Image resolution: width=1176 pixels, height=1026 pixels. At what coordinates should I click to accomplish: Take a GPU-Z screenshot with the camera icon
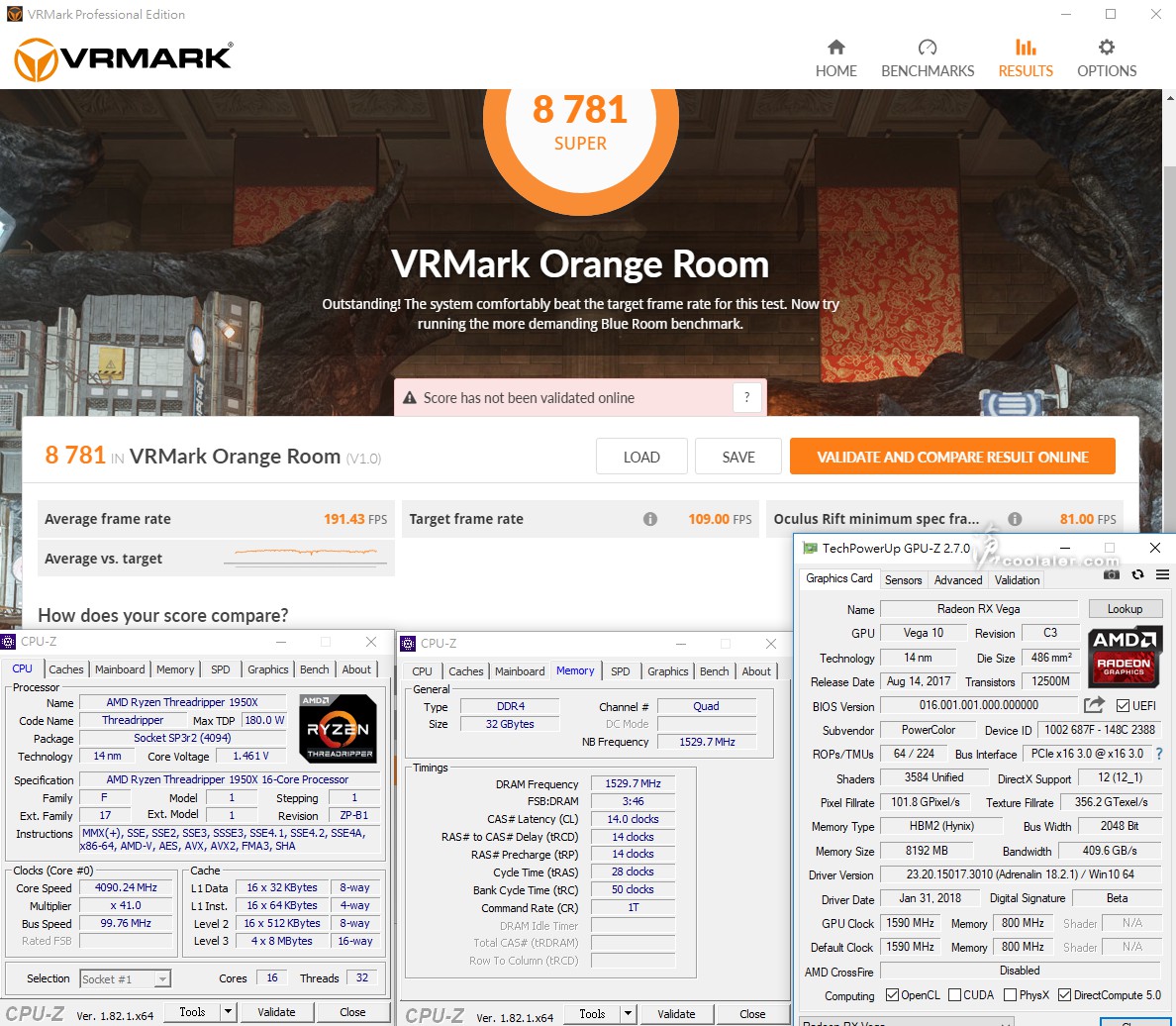coord(1112,575)
